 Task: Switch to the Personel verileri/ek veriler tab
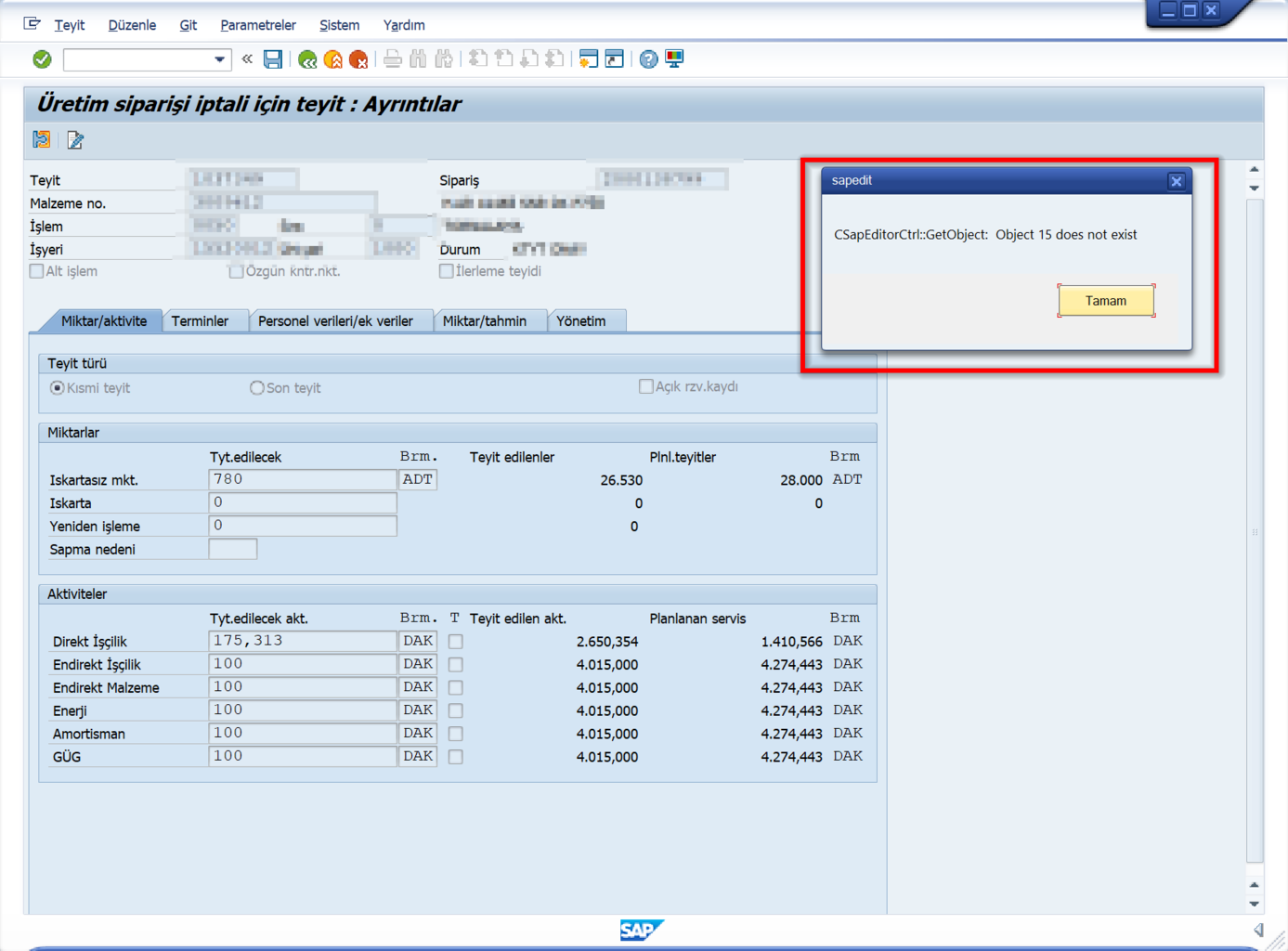click(x=335, y=321)
